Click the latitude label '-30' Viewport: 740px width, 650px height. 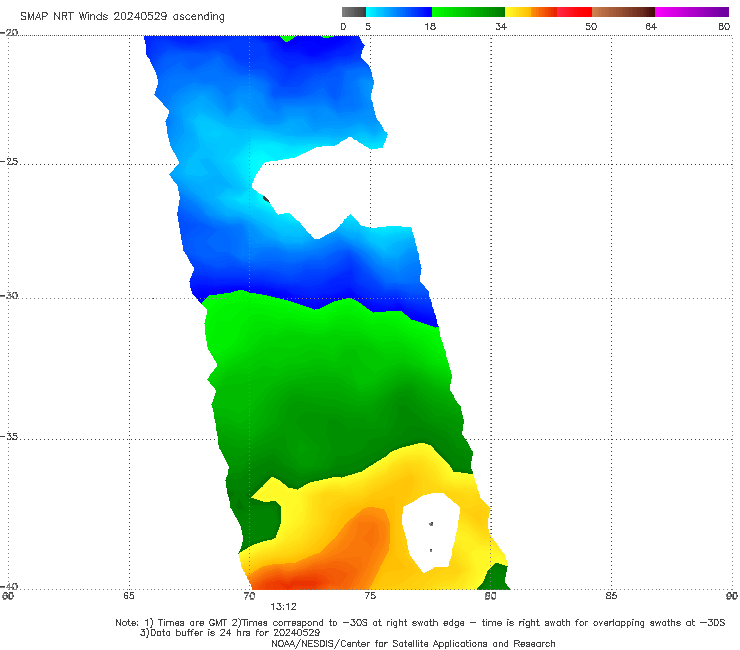pyautogui.click(x=9, y=295)
